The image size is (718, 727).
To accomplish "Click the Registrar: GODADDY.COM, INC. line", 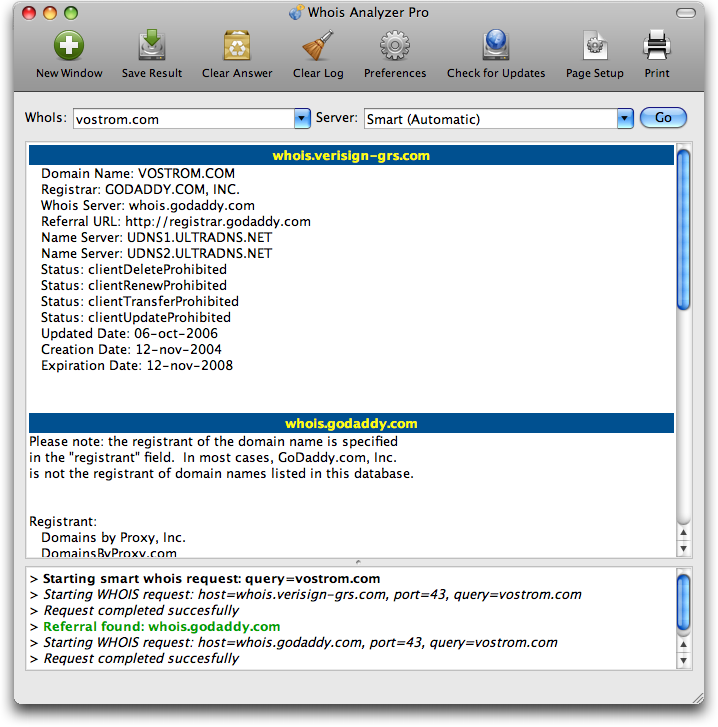I will pos(140,190).
